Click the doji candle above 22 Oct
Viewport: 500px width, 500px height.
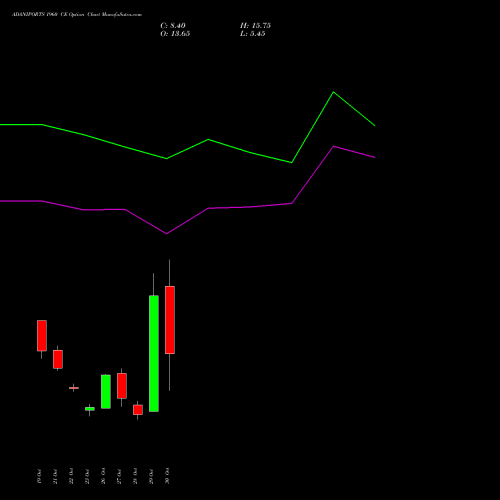click(74, 388)
